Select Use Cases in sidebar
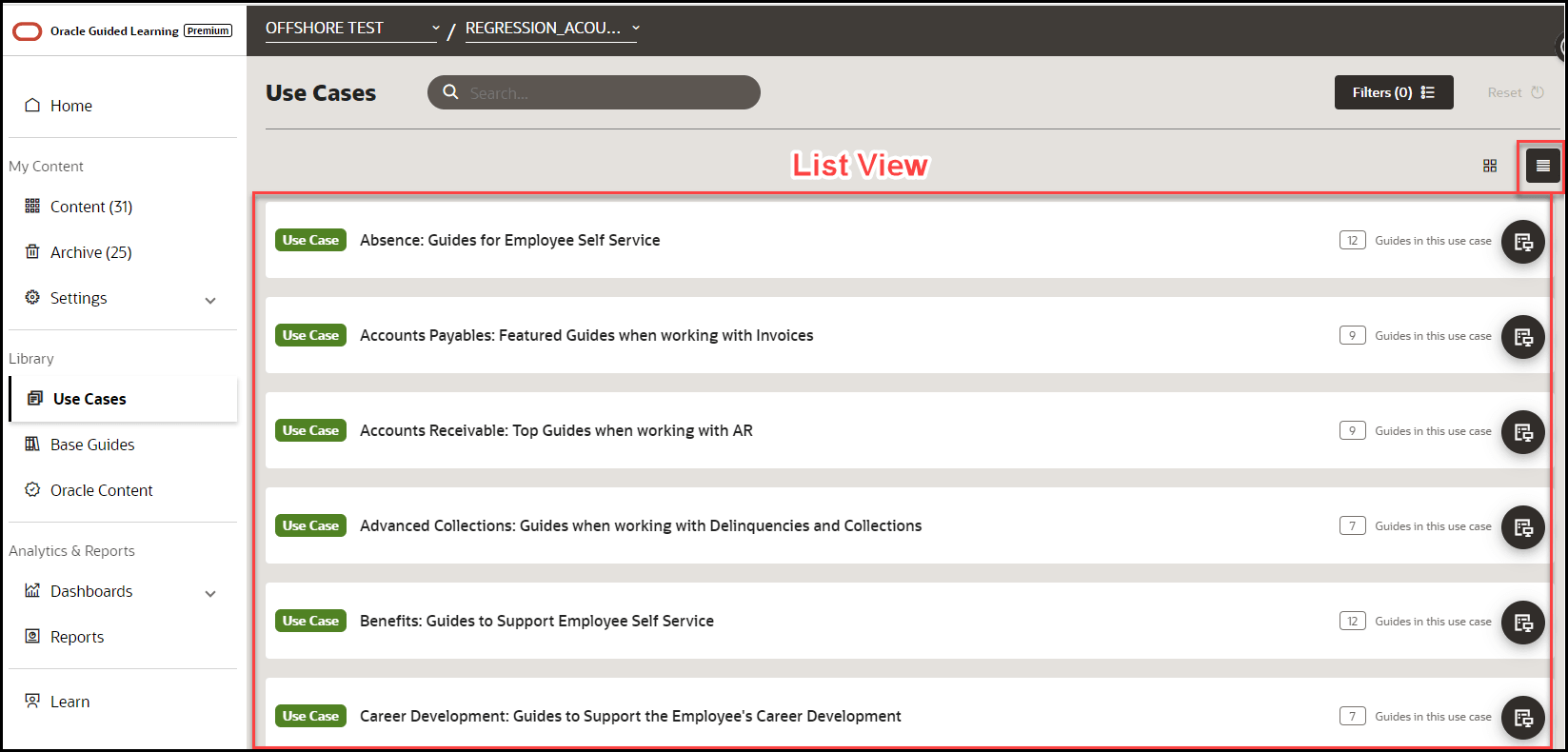This screenshot has width=1568, height=752. coord(124,399)
